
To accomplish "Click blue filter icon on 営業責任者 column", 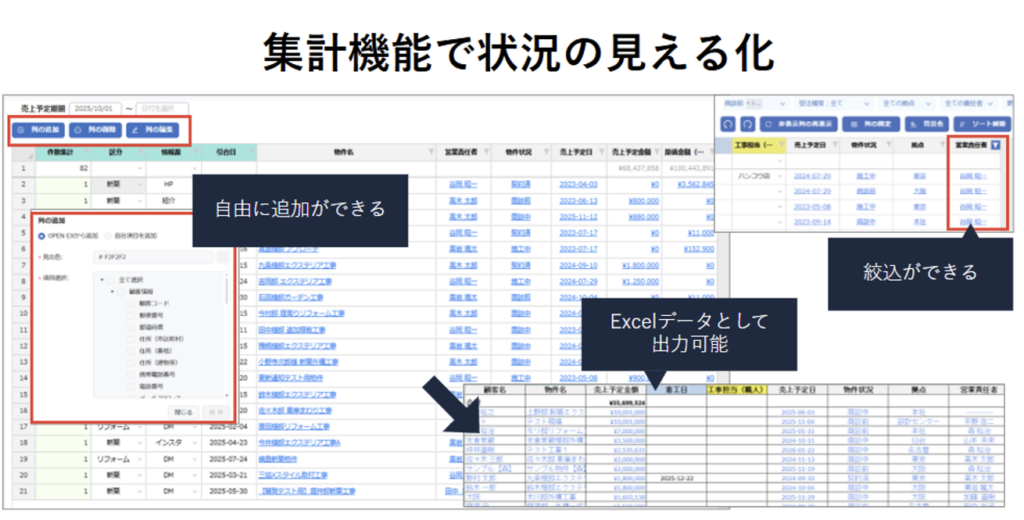I will click(x=994, y=146).
